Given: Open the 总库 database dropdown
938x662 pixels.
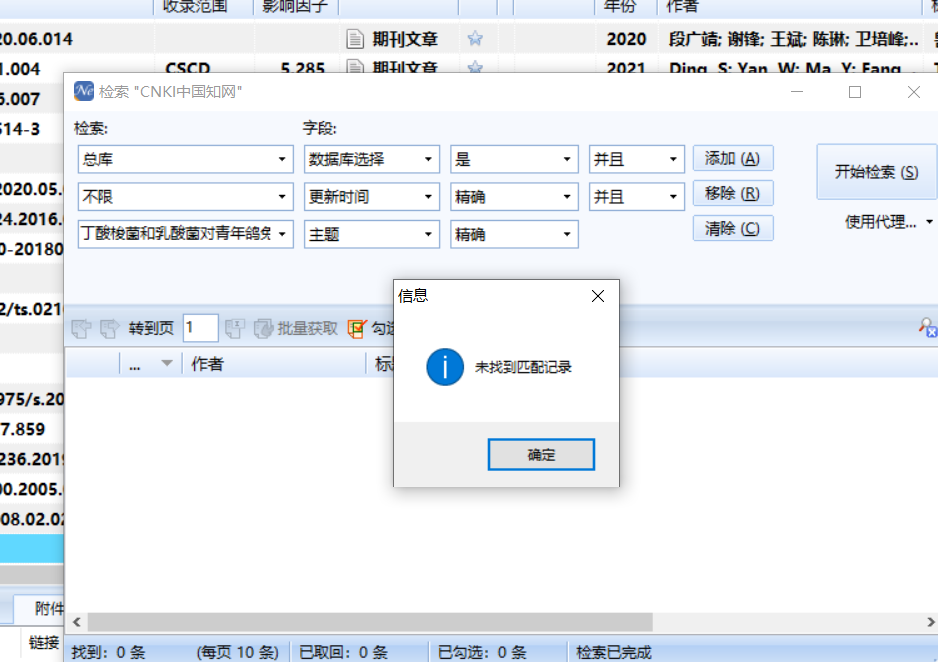Looking at the screenshot, I should (282, 160).
